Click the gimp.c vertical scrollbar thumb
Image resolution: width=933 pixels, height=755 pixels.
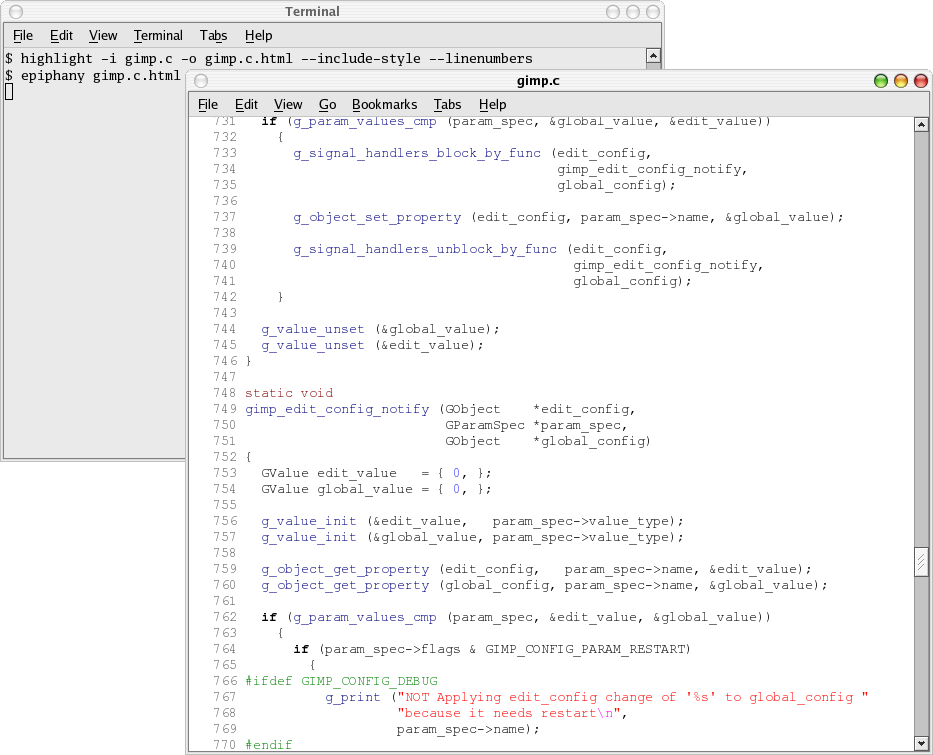[x=921, y=562]
